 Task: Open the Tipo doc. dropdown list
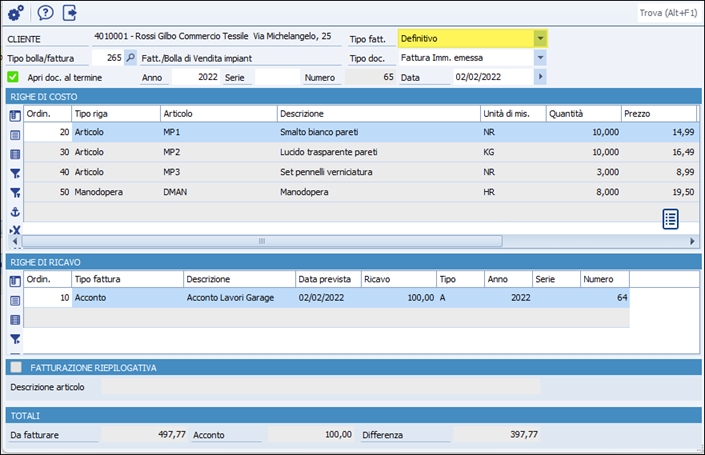[540, 58]
